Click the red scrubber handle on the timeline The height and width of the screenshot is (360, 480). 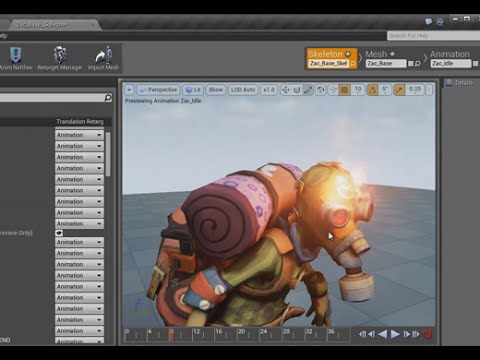pos(171,335)
